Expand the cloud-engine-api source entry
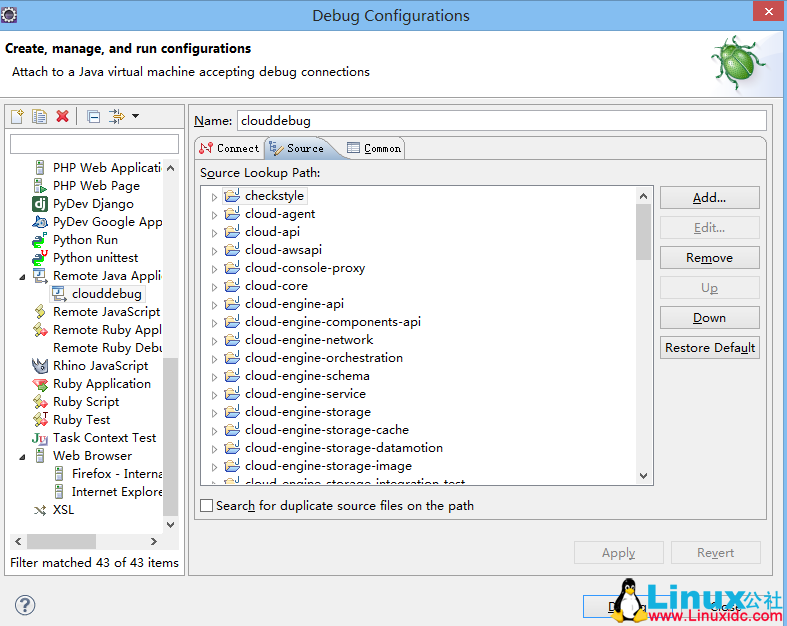 (x=214, y=305)
